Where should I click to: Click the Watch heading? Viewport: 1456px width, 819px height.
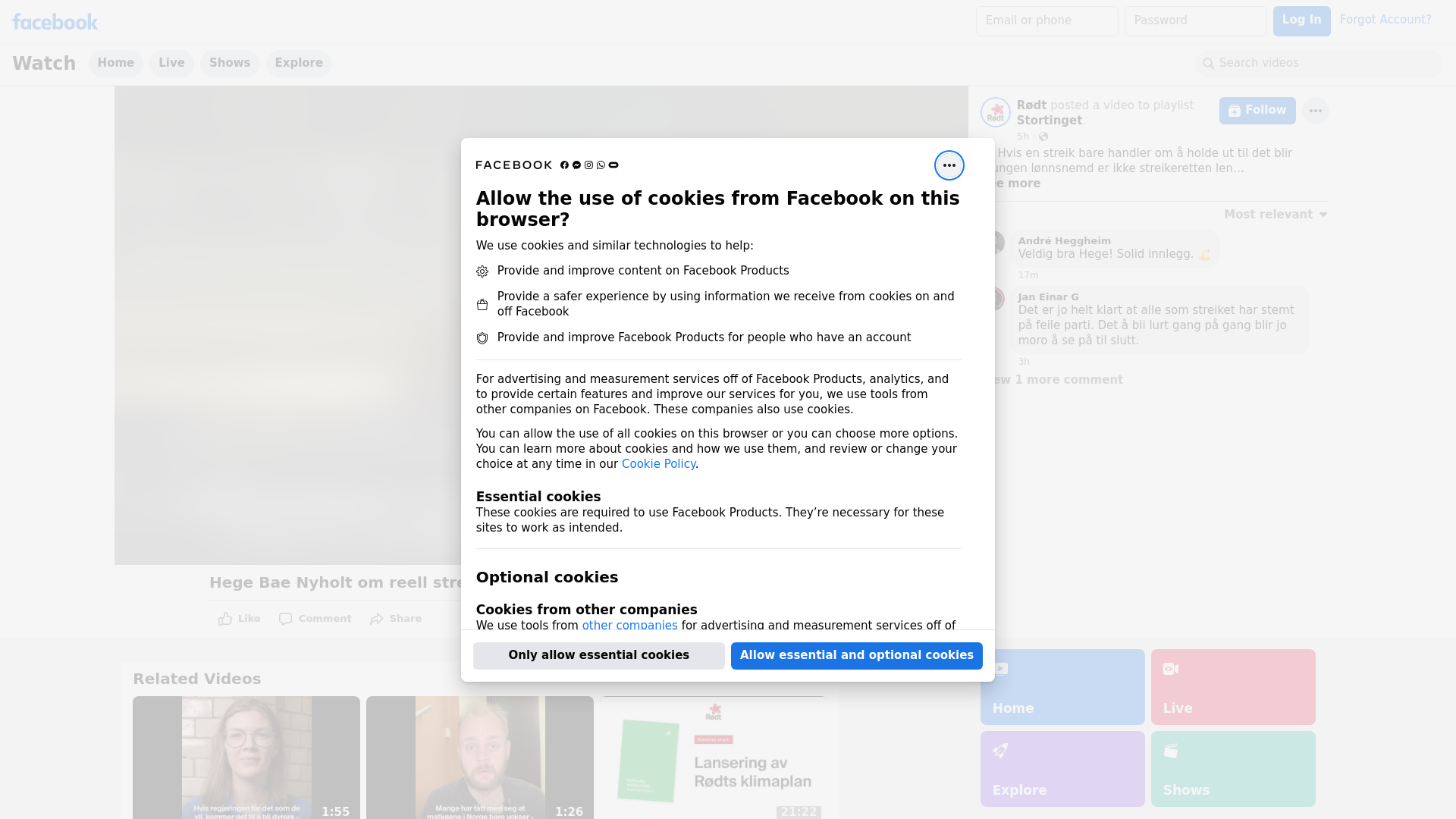44,64
